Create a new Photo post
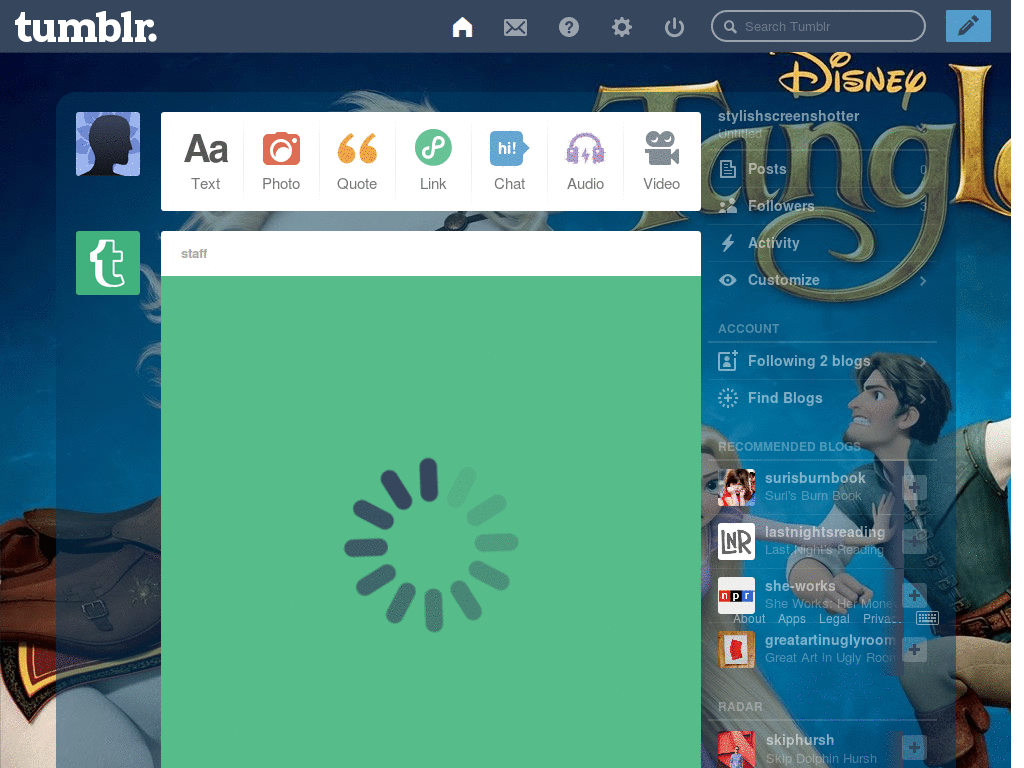The width and height of the screenshot is (1024, 768). coord(281,161)
